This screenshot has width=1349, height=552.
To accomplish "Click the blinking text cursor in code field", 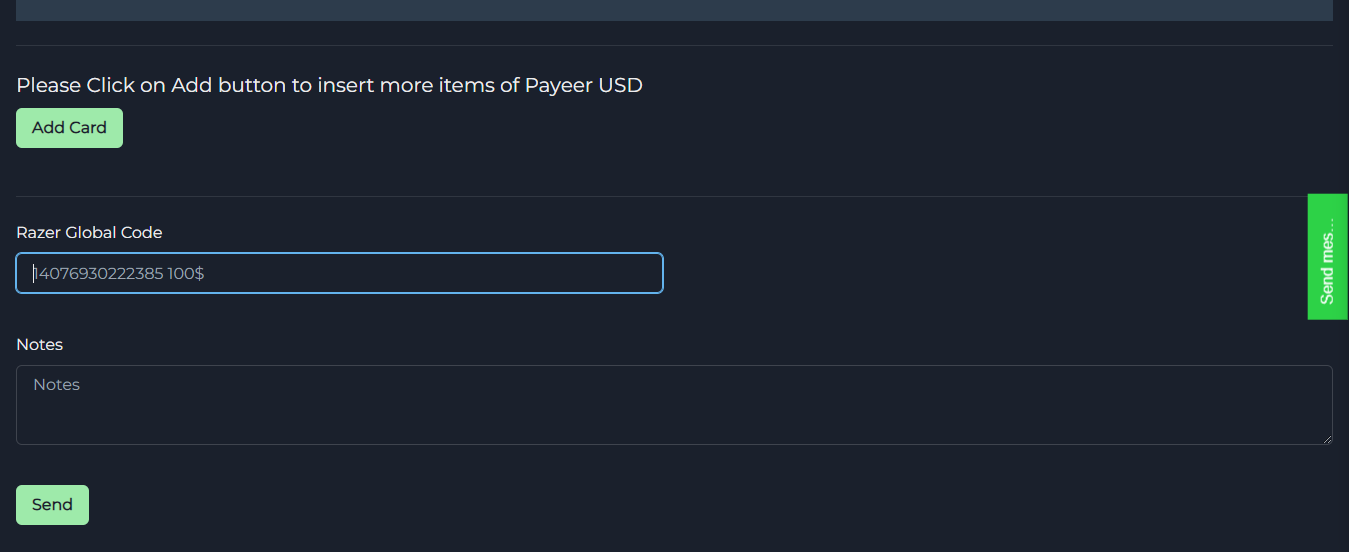I will tap(33, 273).
